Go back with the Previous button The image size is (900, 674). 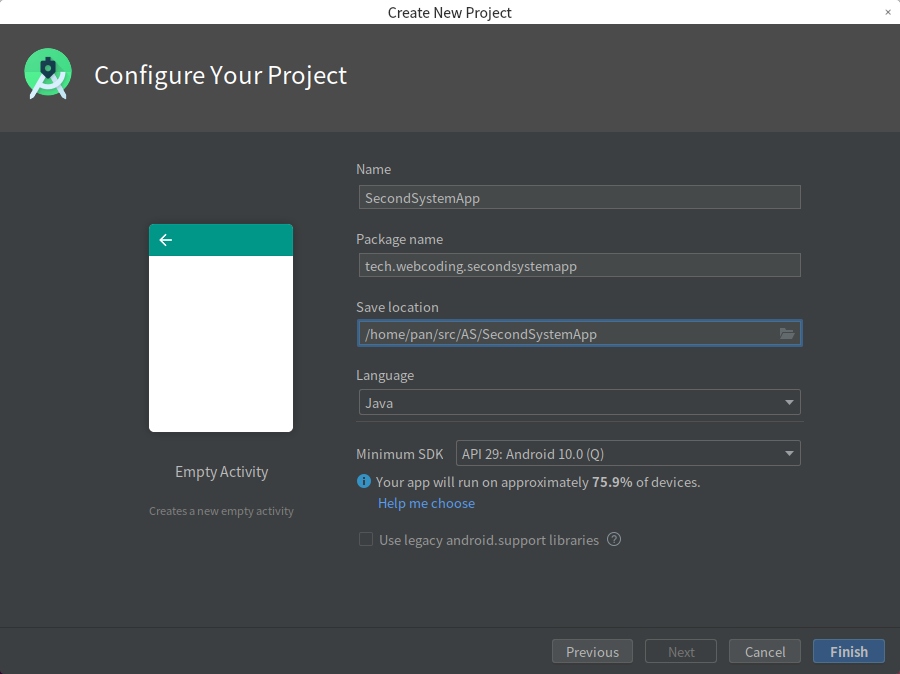pos(592,652)
